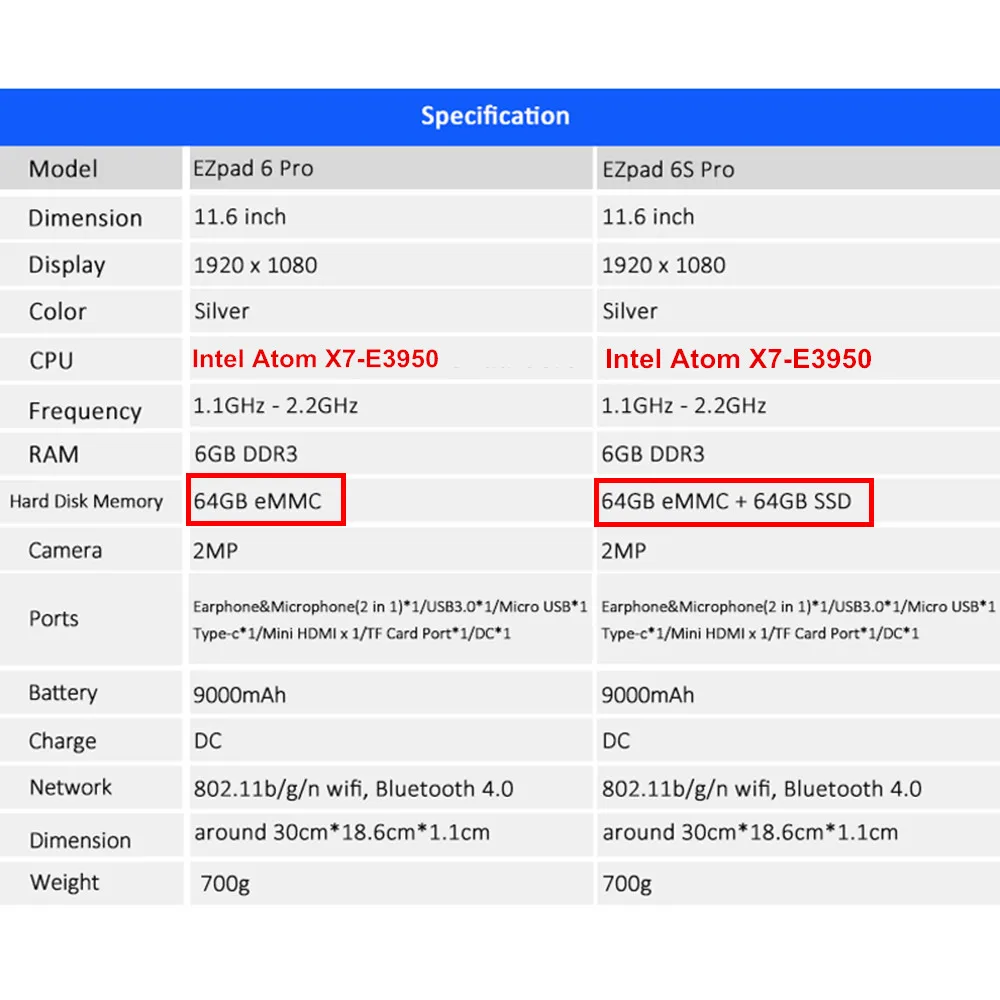Click the RAM row label
Screen dimensions: 1000x1000
click(x=54, y=454)
